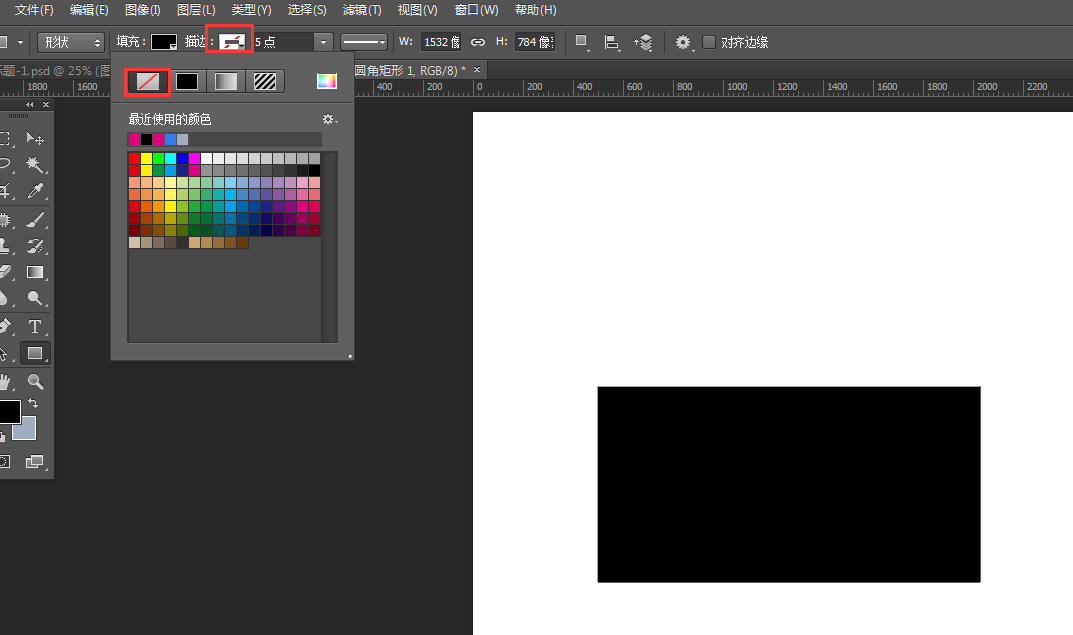Open the 滤镜(T) menu
The width and height of the screenshot is (1073, 635).
click(362, 10)
